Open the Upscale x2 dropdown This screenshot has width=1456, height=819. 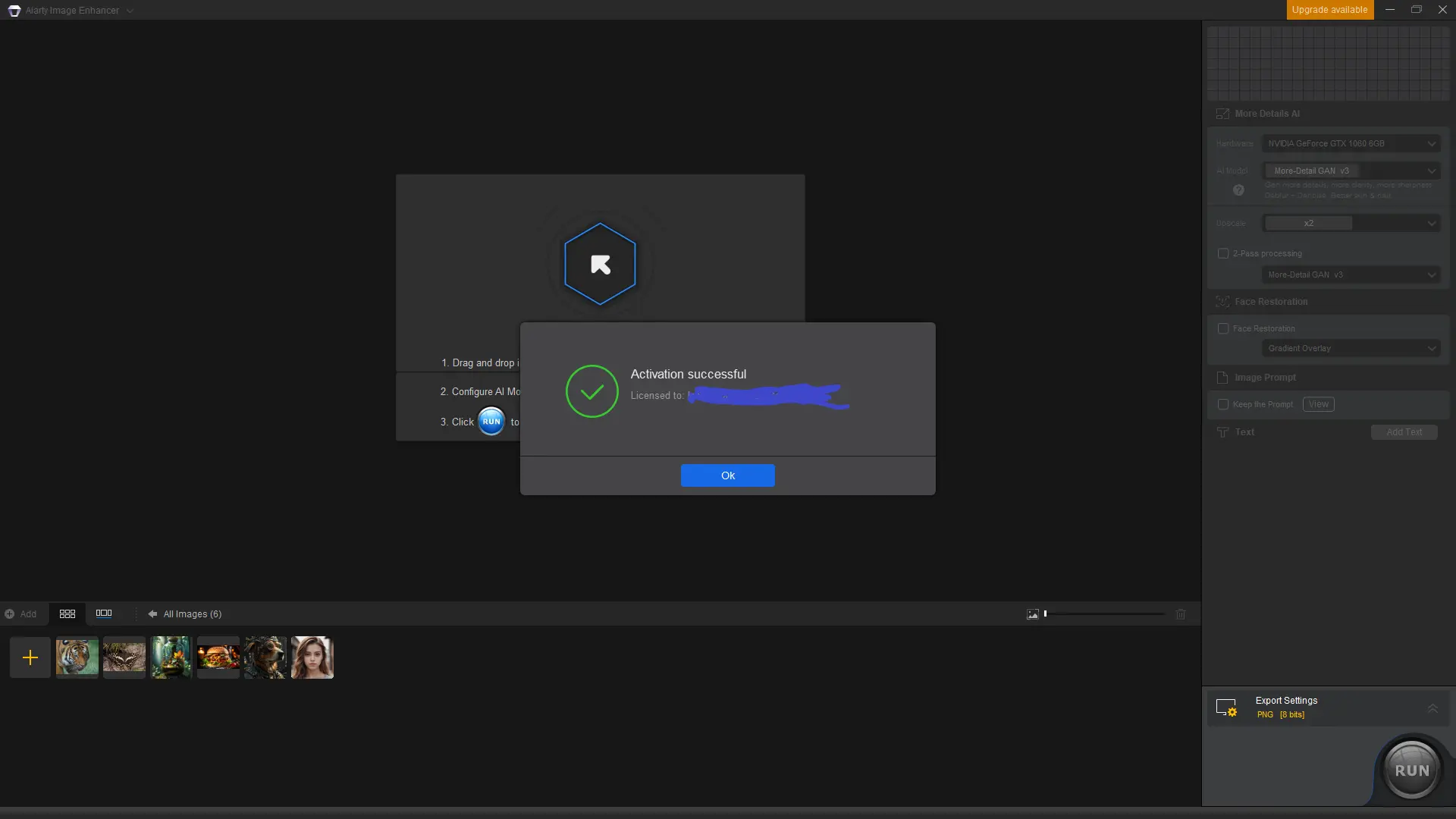(1350, 223)
